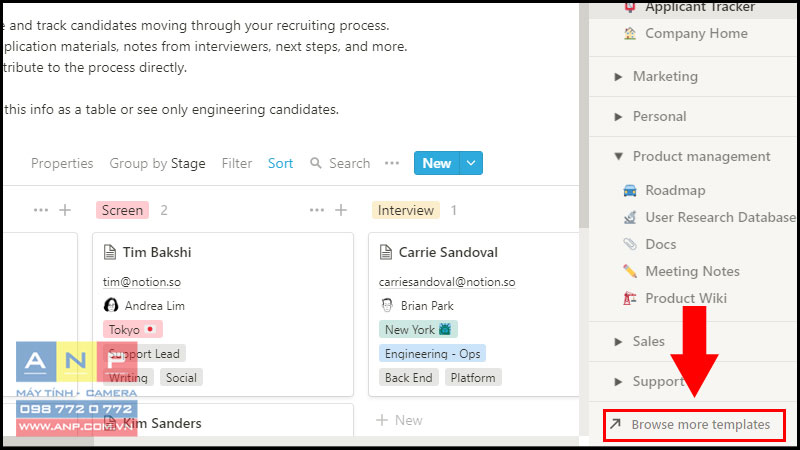Viewport: 800px width, 450px height.
Task: Open Screen column three-dot options
Action: 316,210
